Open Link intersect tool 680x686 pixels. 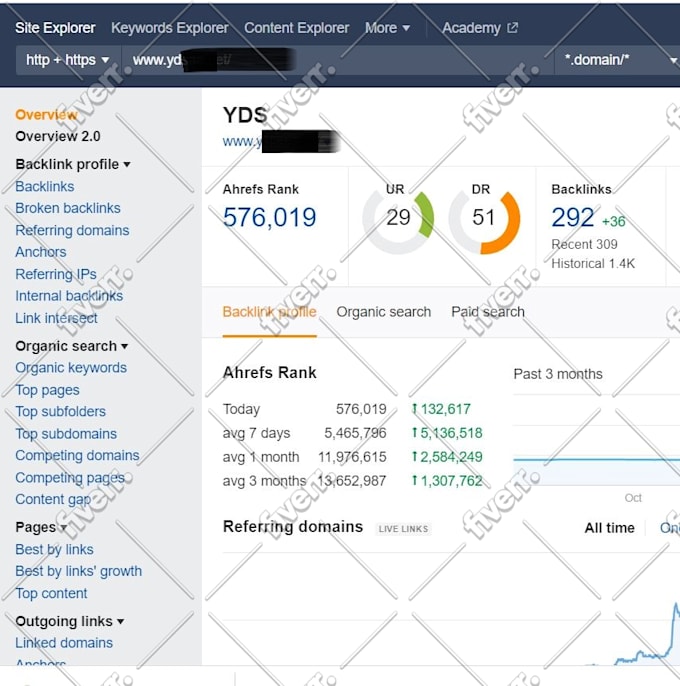pos(56,318)
